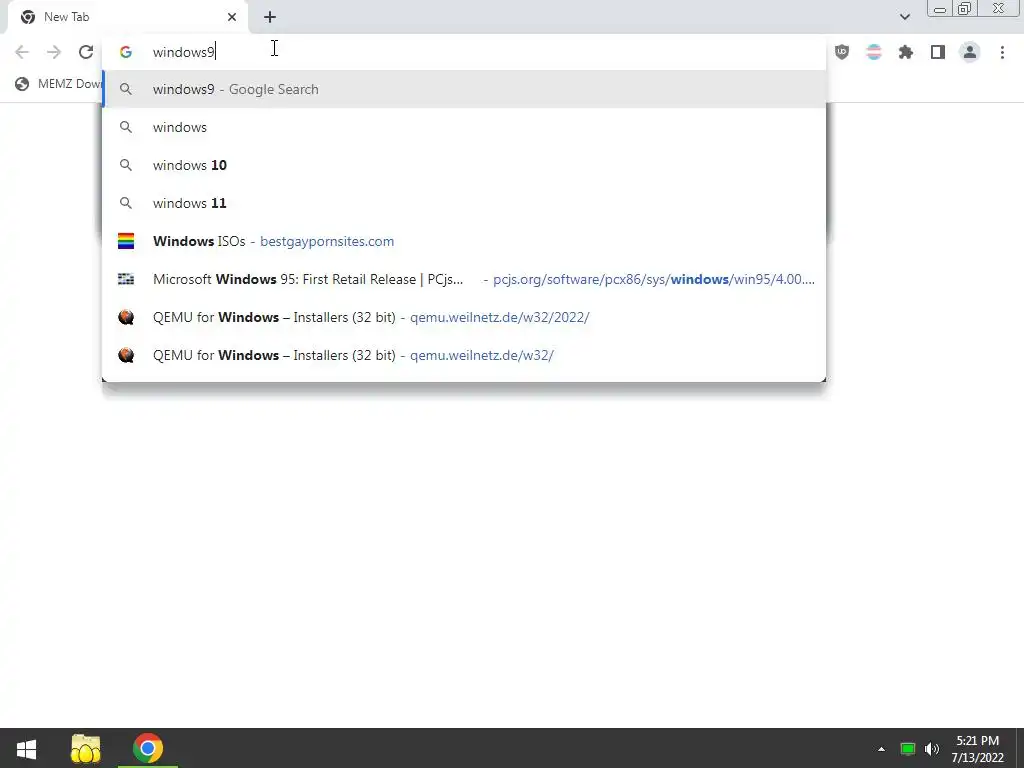Show hidden system tray icons
1024x768 pixels.
(881, 749)
